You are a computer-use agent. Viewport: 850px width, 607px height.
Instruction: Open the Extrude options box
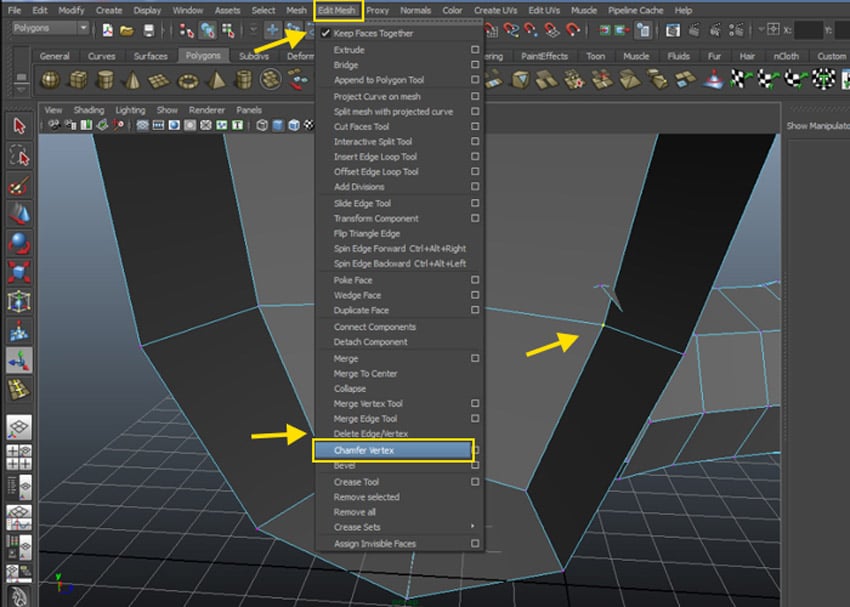click(476, 48)
